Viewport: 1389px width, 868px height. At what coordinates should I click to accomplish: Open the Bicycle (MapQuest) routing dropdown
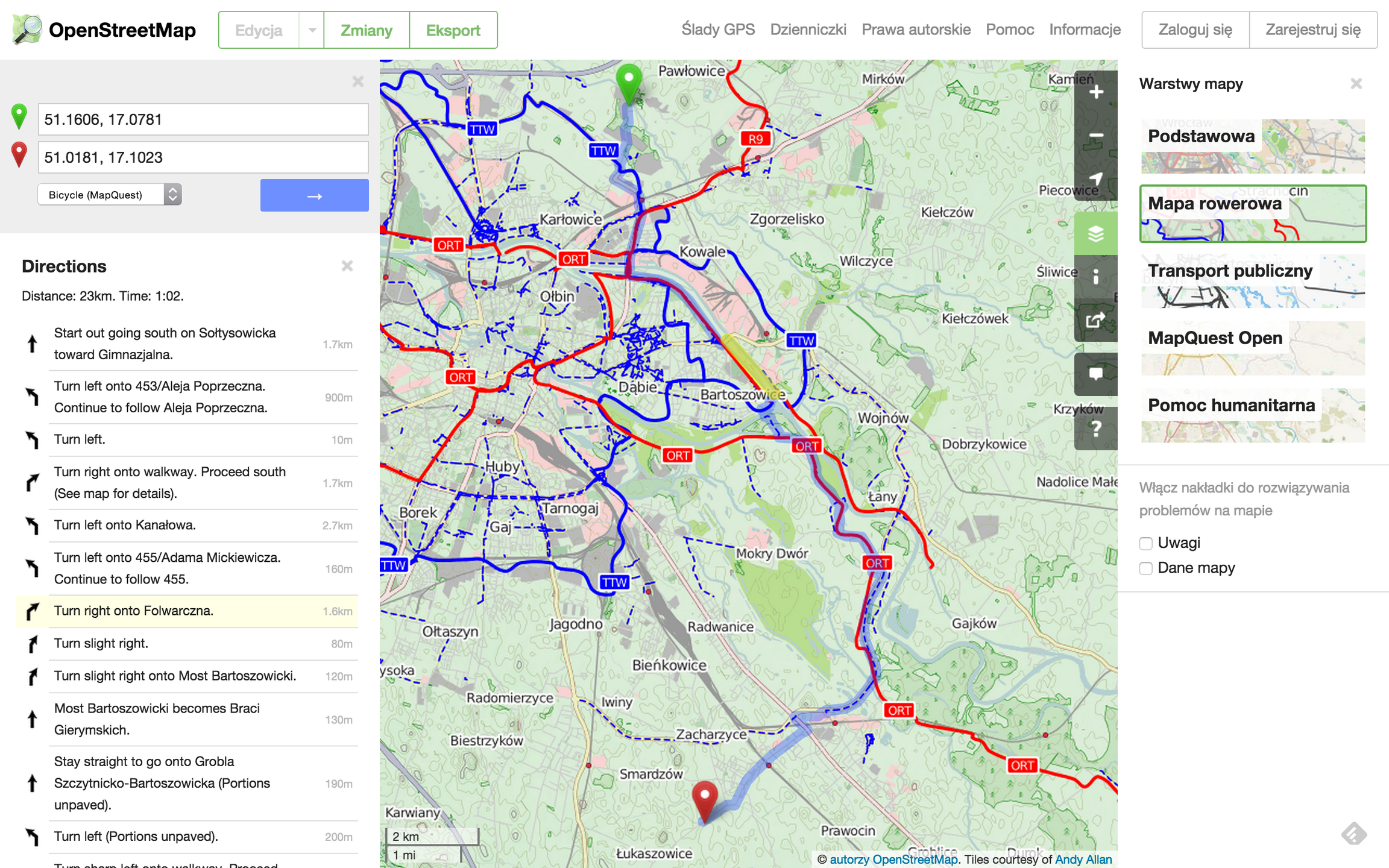pyautogui.click(x=110, y=195)
